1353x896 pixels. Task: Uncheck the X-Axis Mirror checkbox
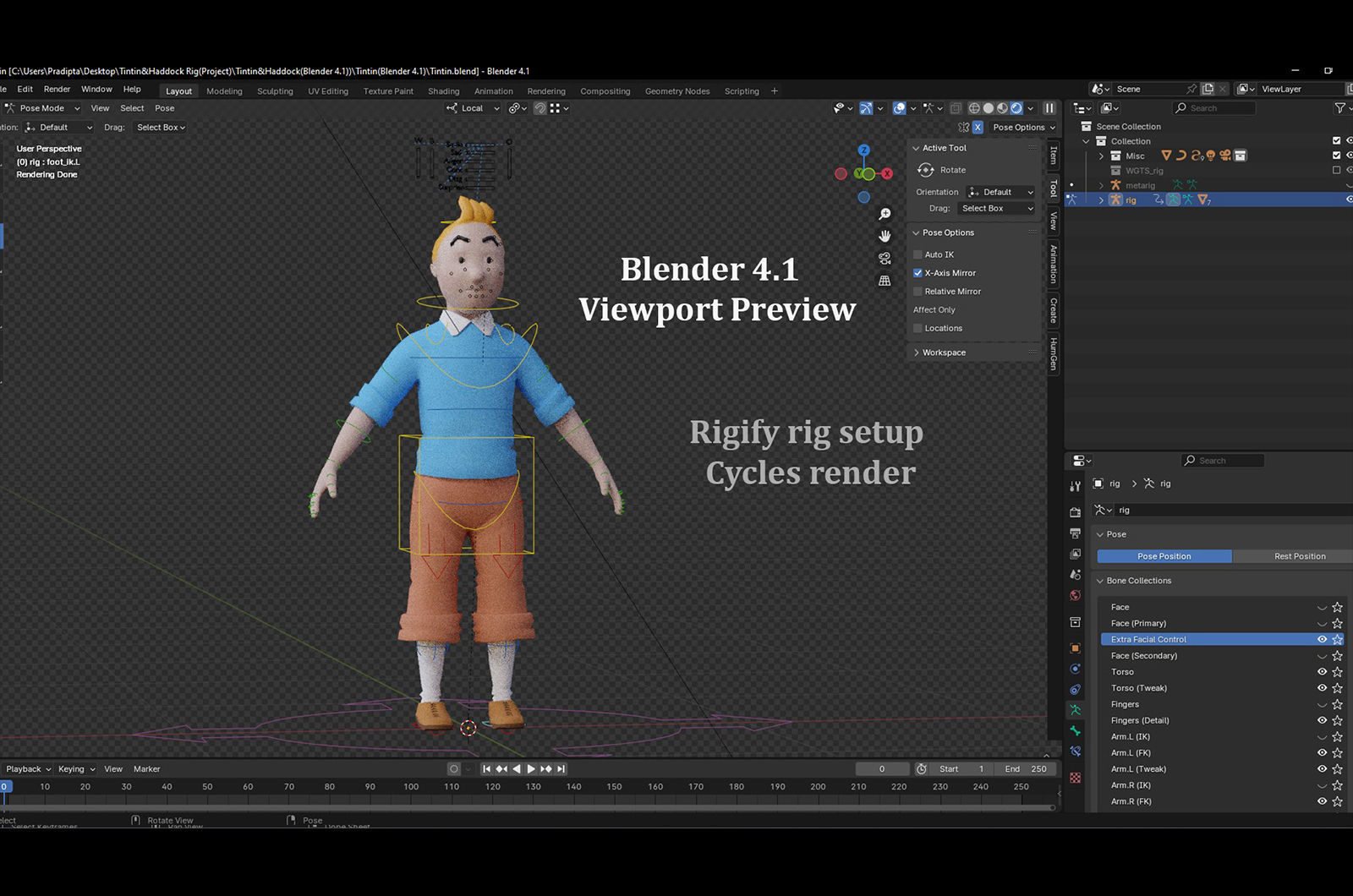[x=918, y=273]
